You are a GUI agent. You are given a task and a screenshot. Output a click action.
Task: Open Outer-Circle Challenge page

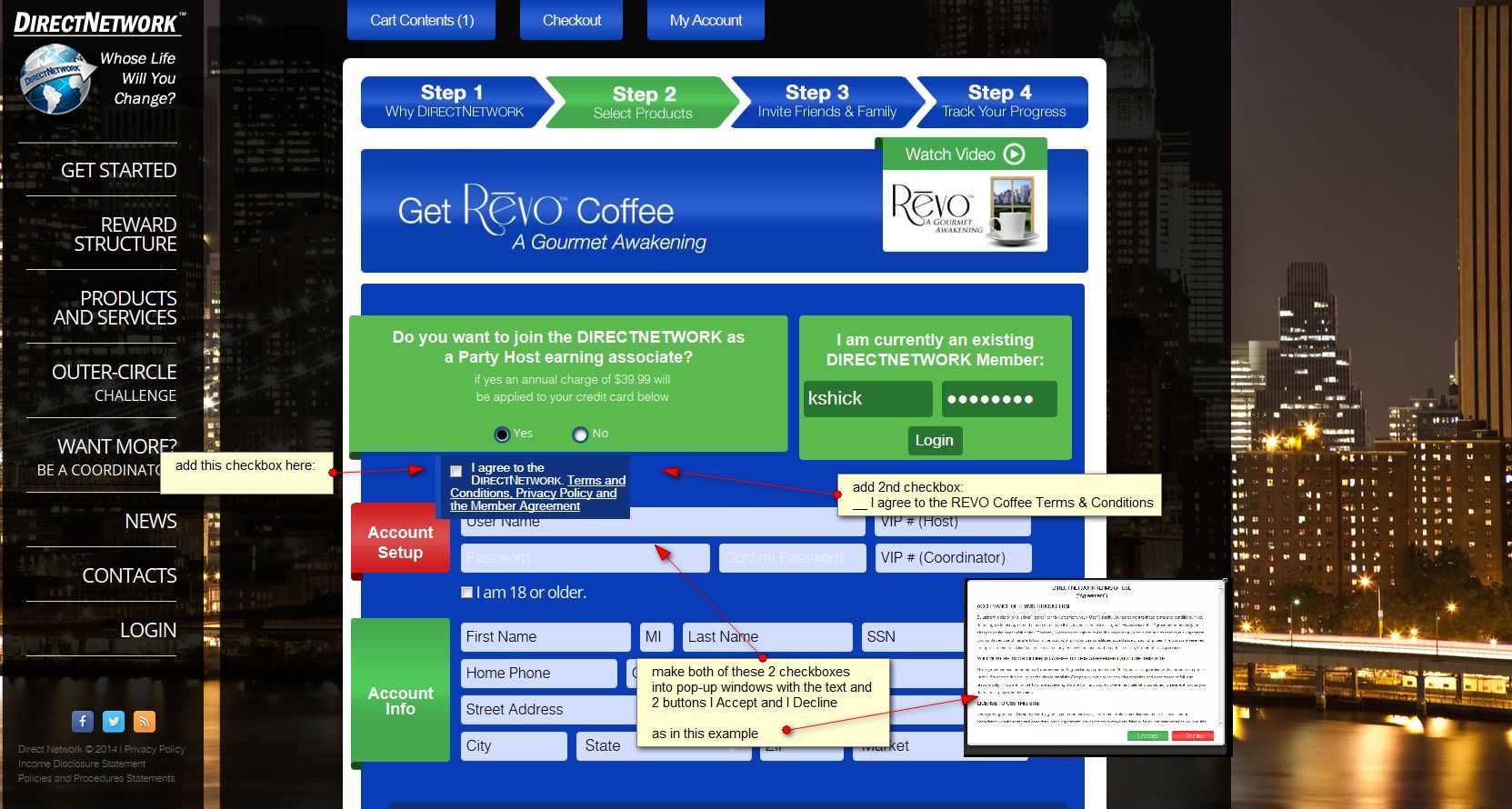(115, 383)
